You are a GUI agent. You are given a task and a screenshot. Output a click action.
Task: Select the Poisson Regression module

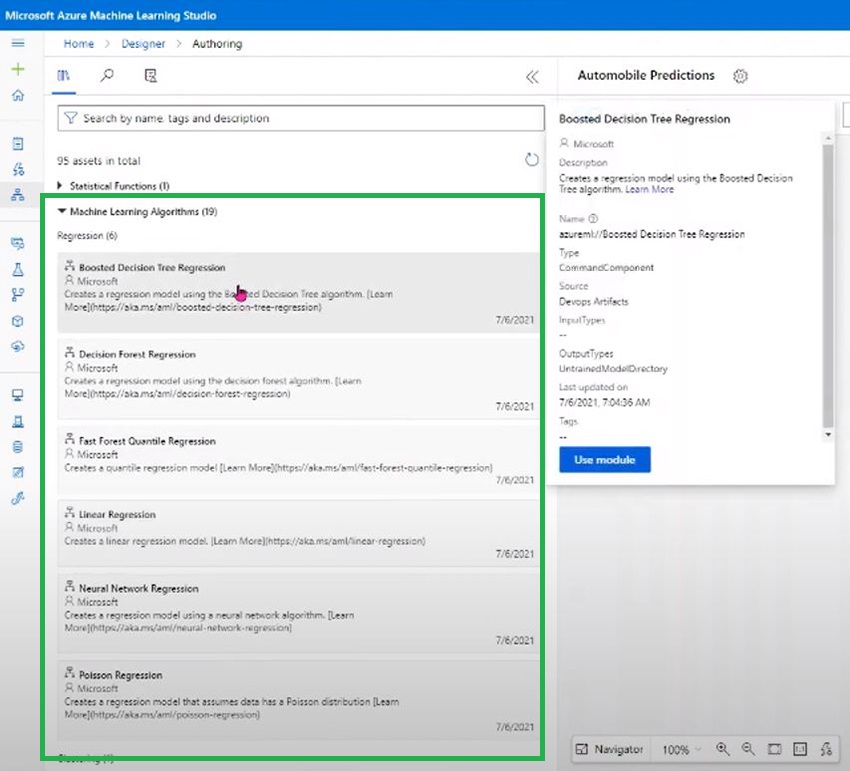[298, 699]
